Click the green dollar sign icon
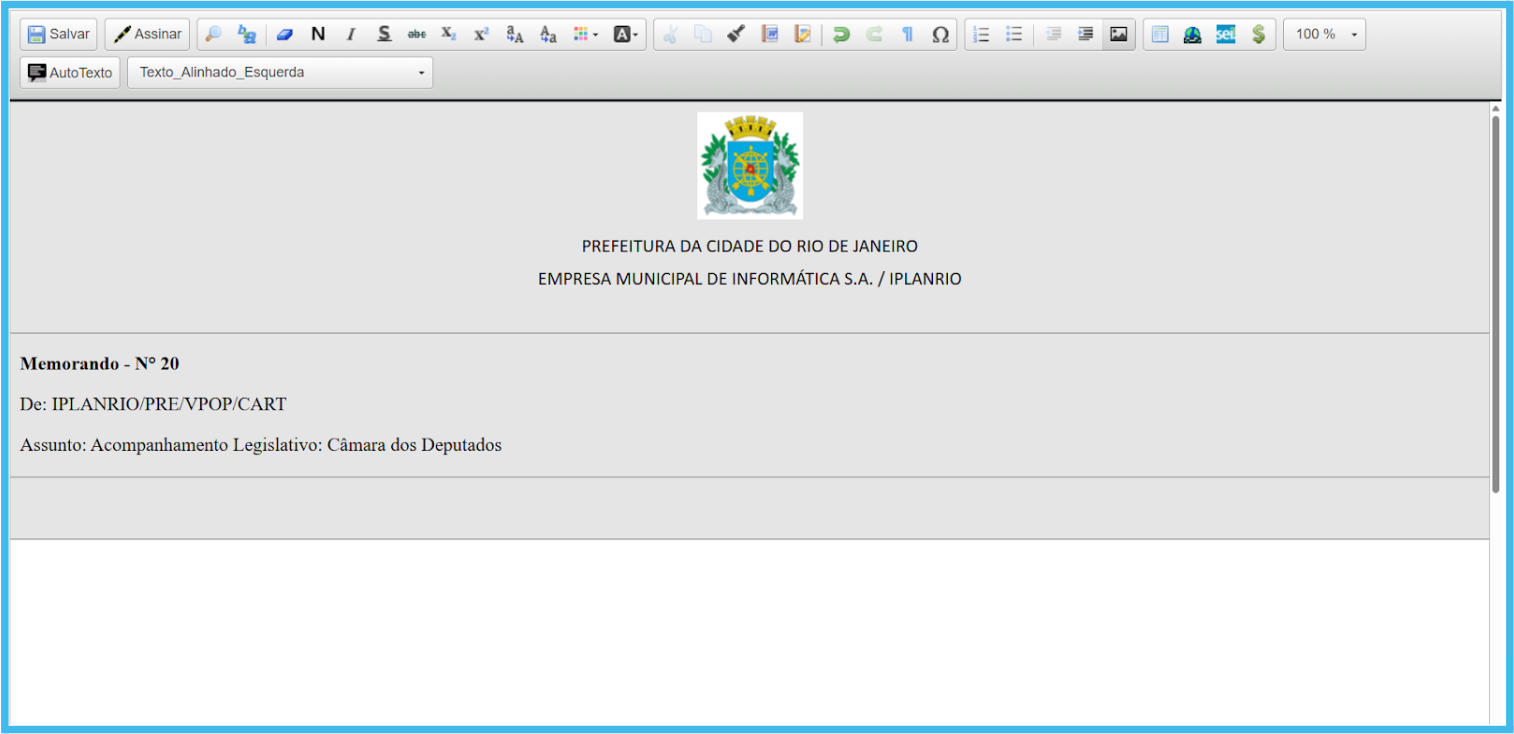This screenshot has height=734, width=1514. click(1258, 34)
